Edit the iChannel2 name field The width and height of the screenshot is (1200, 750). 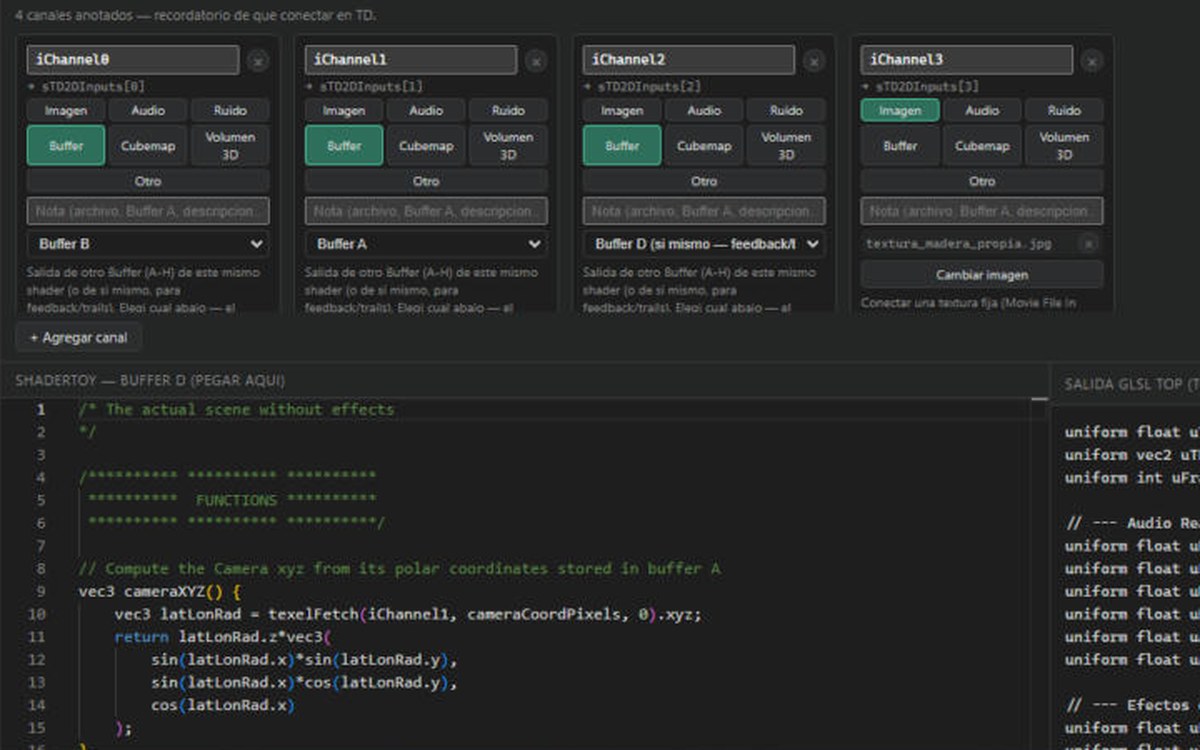tap(689, 60)
